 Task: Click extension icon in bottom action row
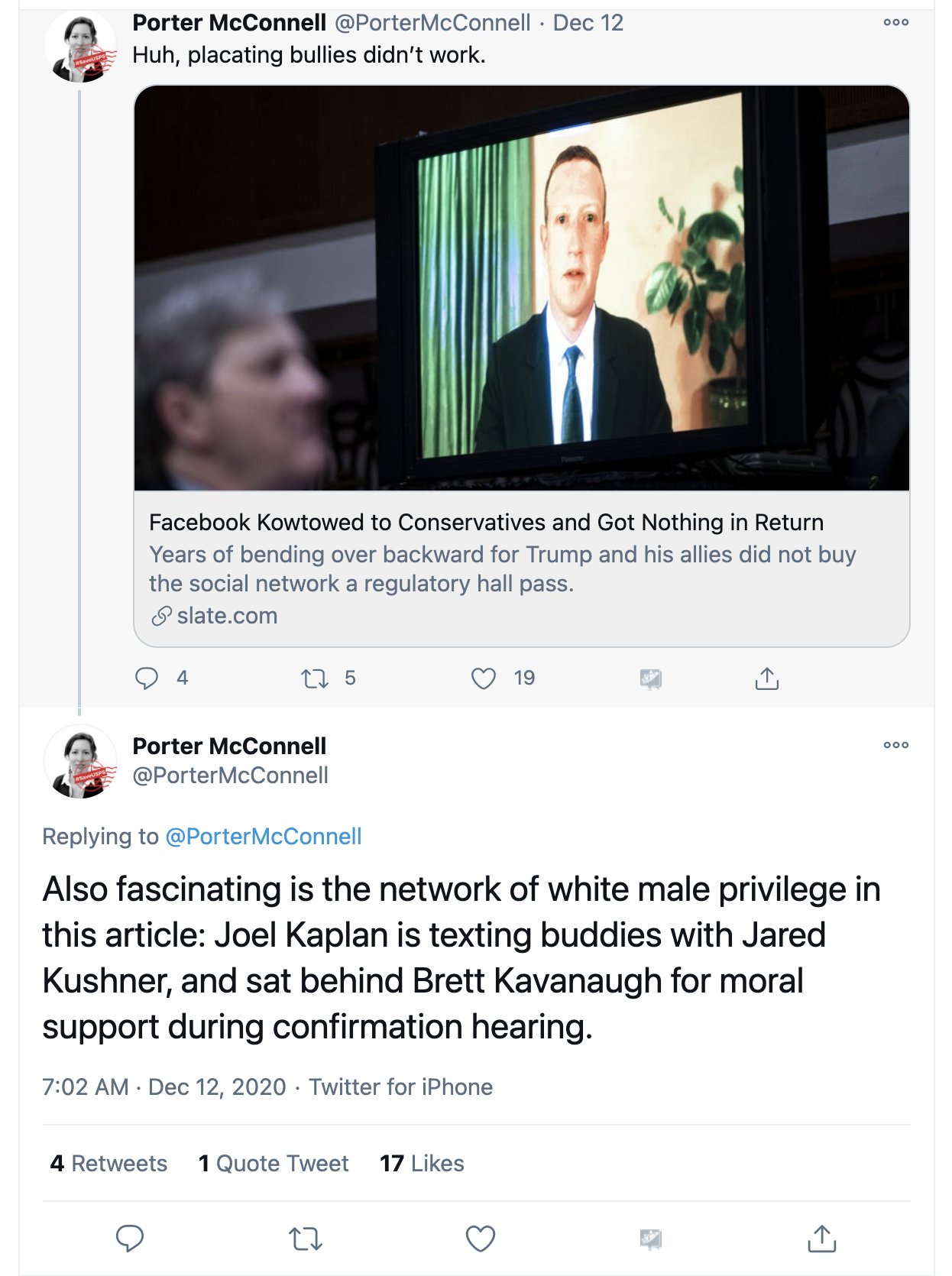pyautogui.click(x=650, y=1239)
